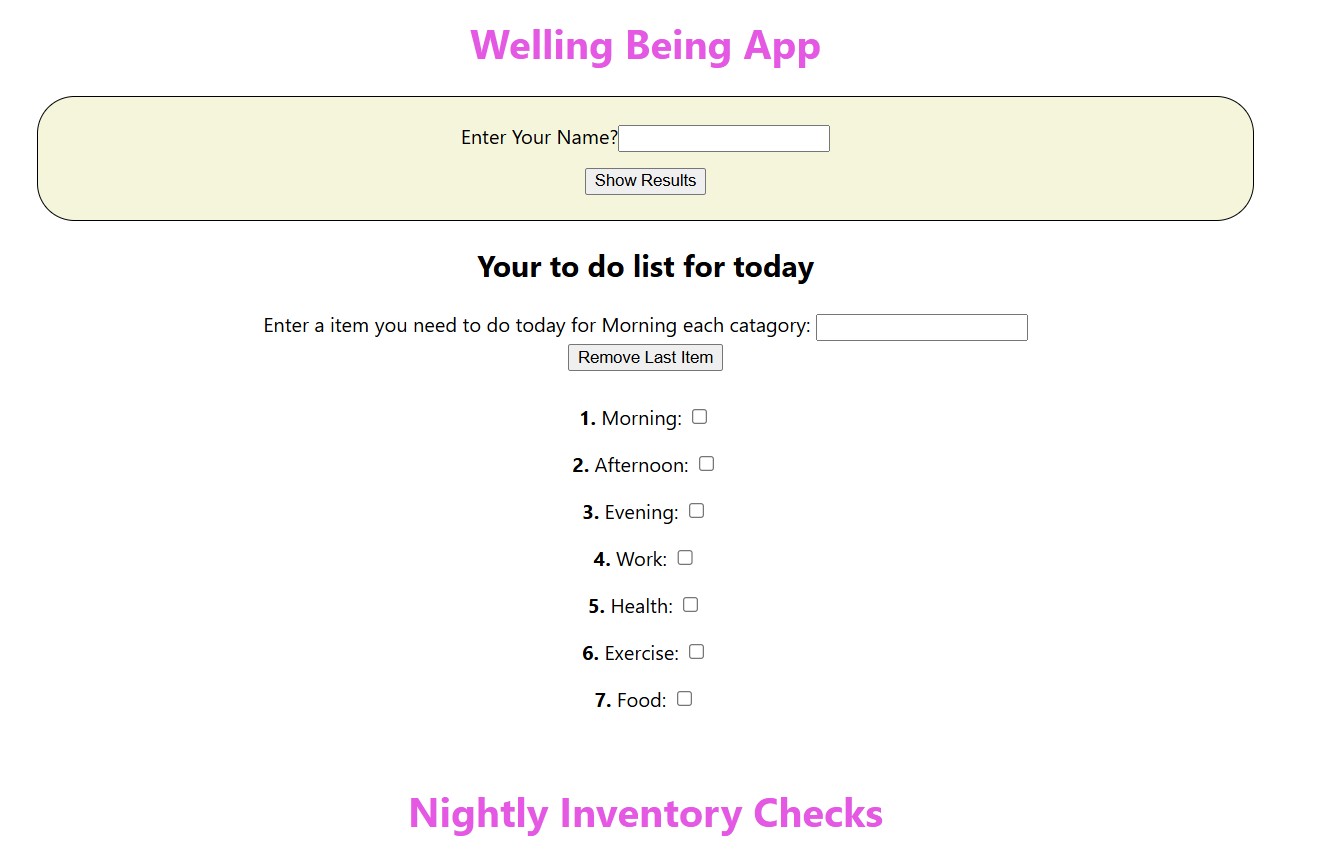The image size is (1326, 852).
Task: Click the Enter Your Name text field
Action: [723, 138]
